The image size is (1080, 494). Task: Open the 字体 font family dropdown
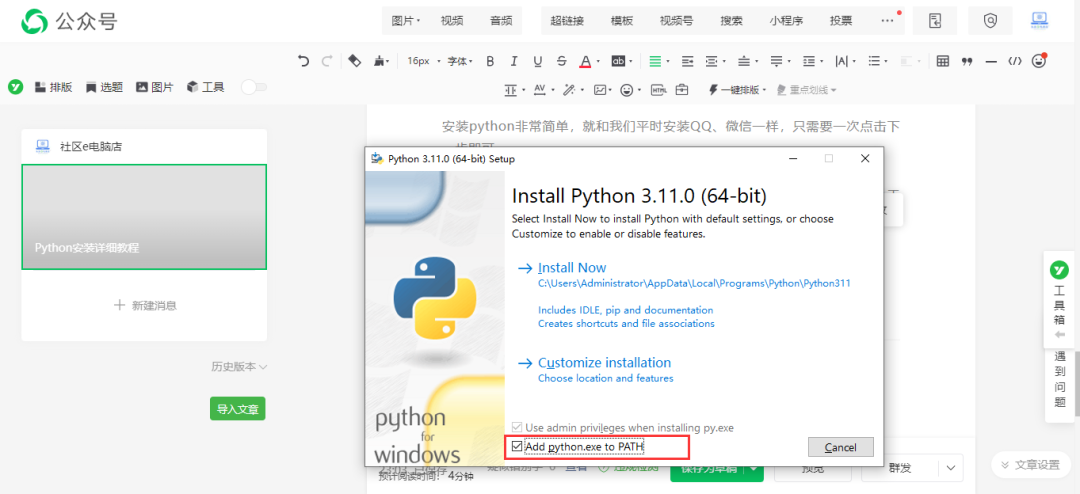point(460,61)
